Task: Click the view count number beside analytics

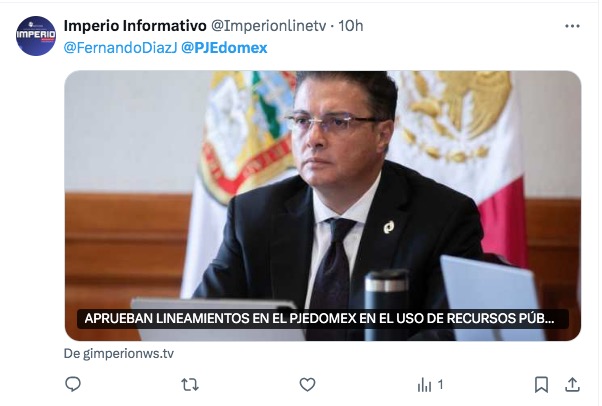Action: pyautogui.click(x=440, y=384)
